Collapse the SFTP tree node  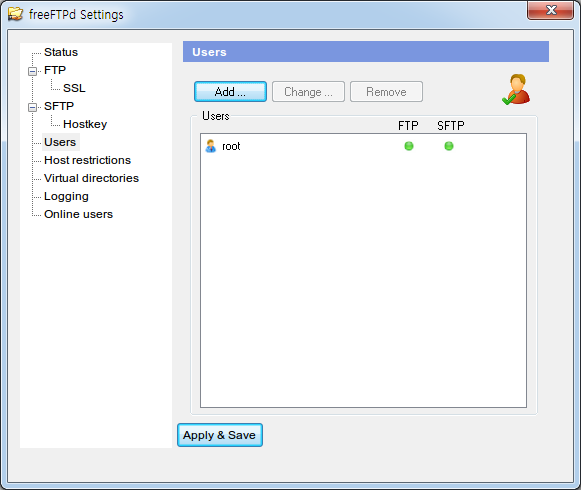pos(33,107)
